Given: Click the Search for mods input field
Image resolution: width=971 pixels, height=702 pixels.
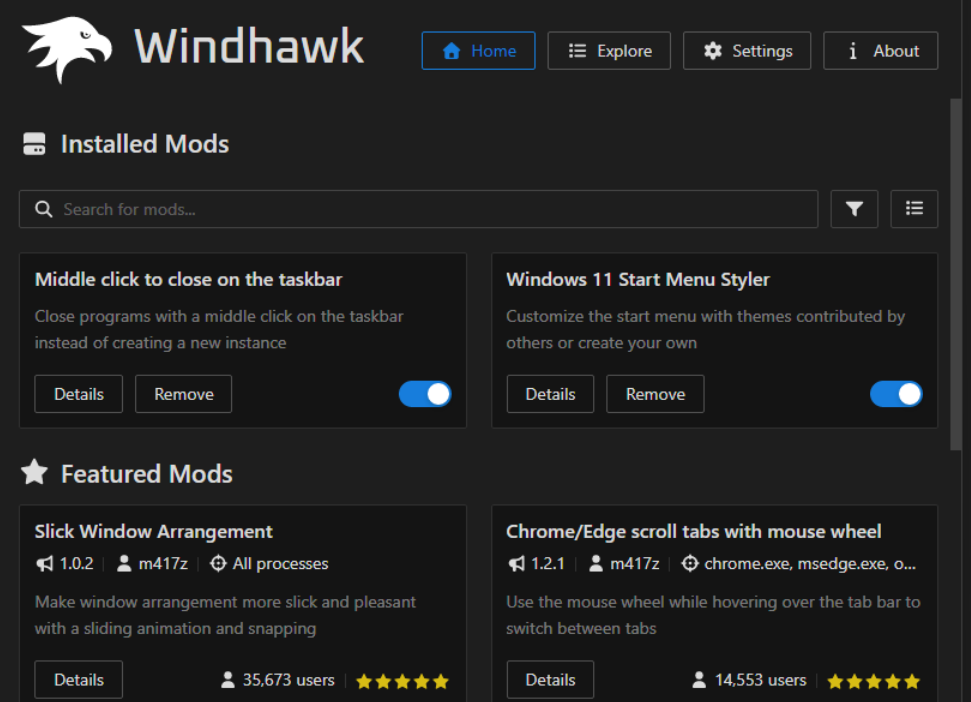Looking at the screenshot, I should point(430,209).
